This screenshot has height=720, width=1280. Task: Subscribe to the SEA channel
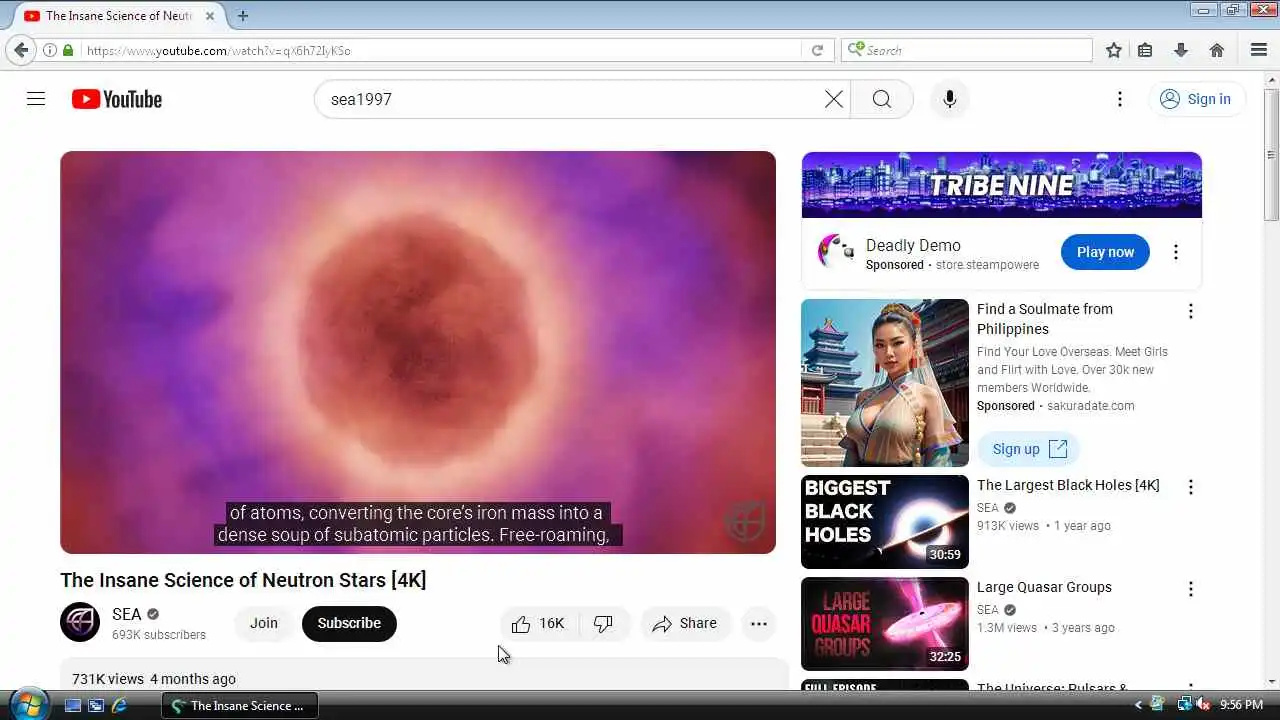click(x=349, y=623)
